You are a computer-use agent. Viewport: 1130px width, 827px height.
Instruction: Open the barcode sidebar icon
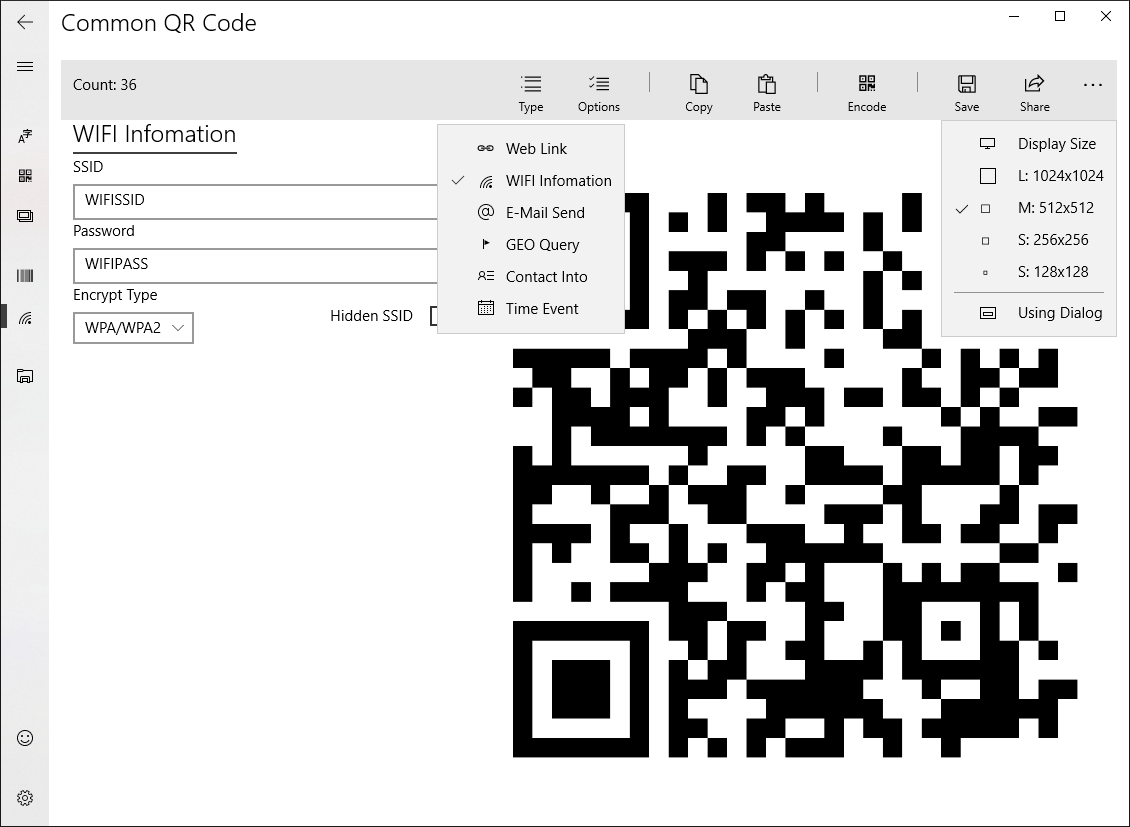point(25,275)
